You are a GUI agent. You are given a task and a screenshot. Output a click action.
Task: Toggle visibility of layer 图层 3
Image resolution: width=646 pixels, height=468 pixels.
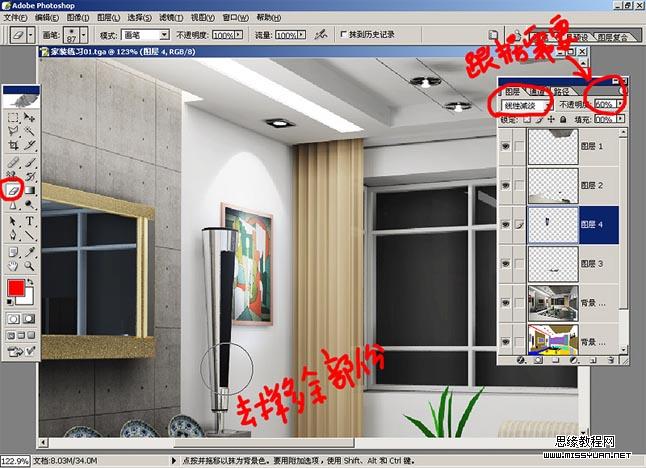pyautogui.click(x=505, y=262)
